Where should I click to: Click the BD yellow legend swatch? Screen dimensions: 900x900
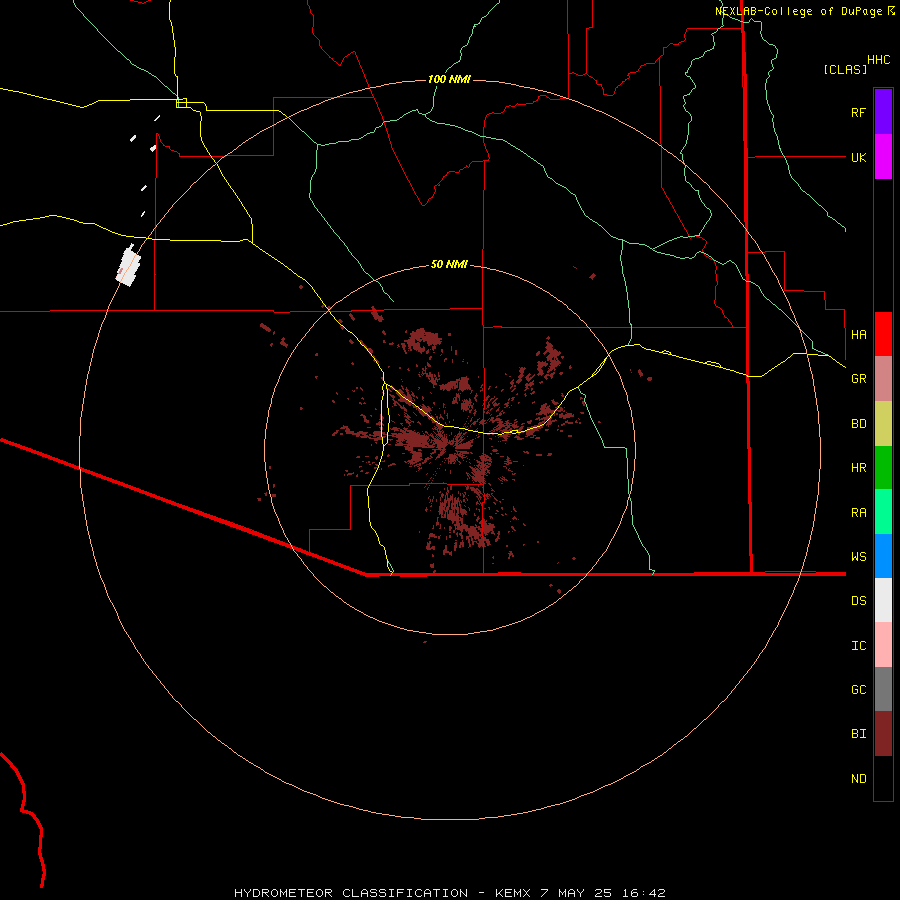tap(883, 423)
